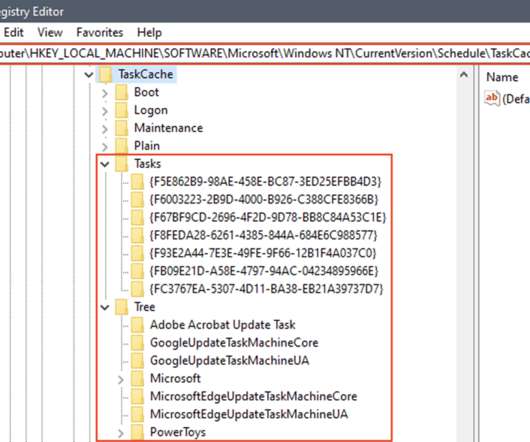Click the Maintenance folder icon
This screenshot has width=530, height=442.
pyautogui.click(x=121, y=128)
